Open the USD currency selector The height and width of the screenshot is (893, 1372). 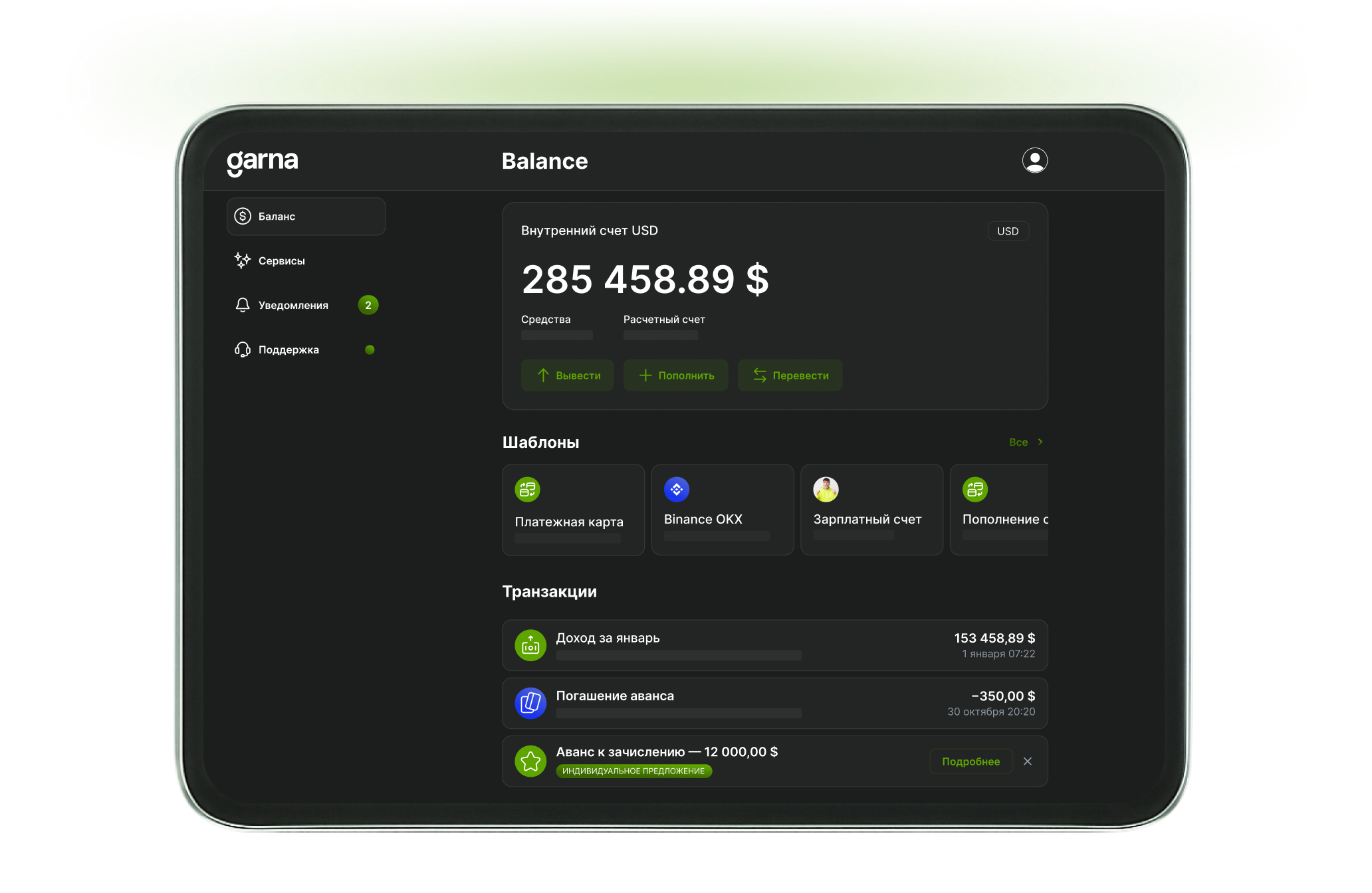pyautogui.click(x=1008, y=231)
